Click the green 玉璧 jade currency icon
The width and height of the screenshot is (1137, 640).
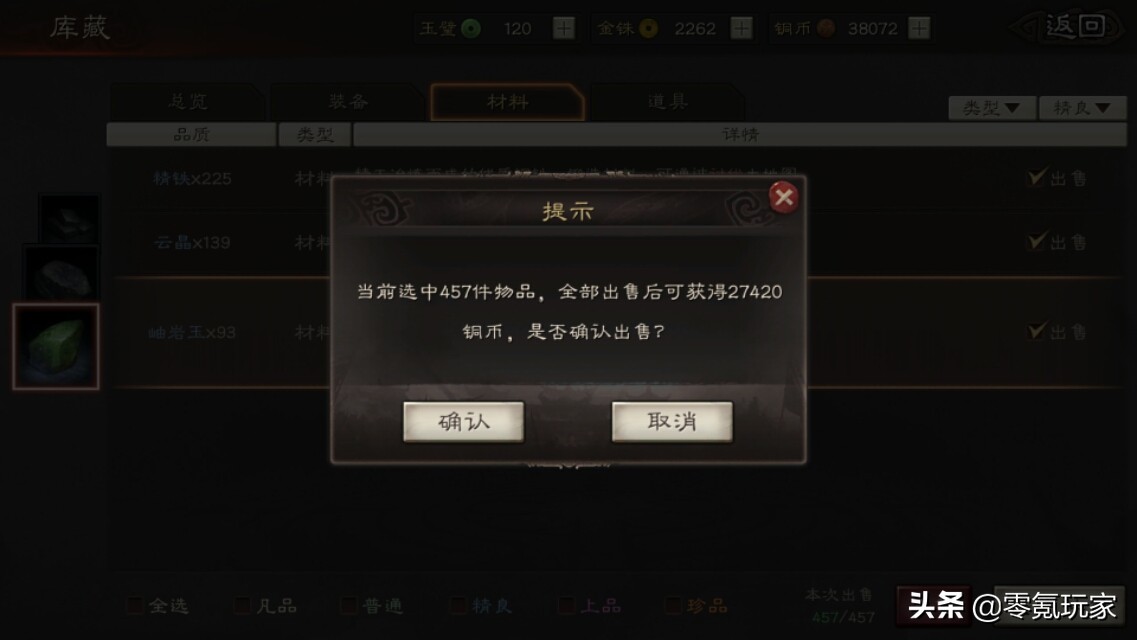point(471,28)
